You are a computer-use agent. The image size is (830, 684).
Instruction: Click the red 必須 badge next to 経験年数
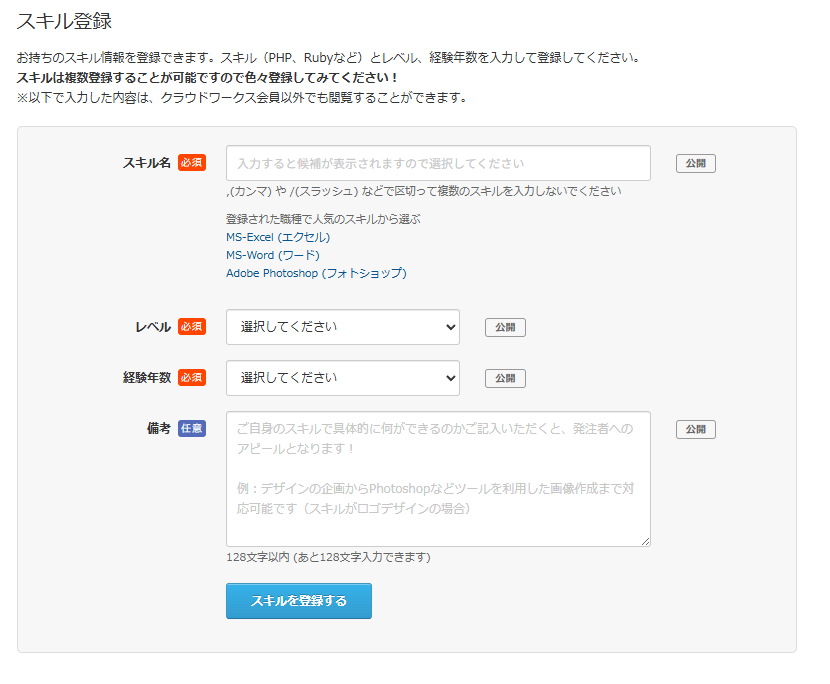pos(192,378)
